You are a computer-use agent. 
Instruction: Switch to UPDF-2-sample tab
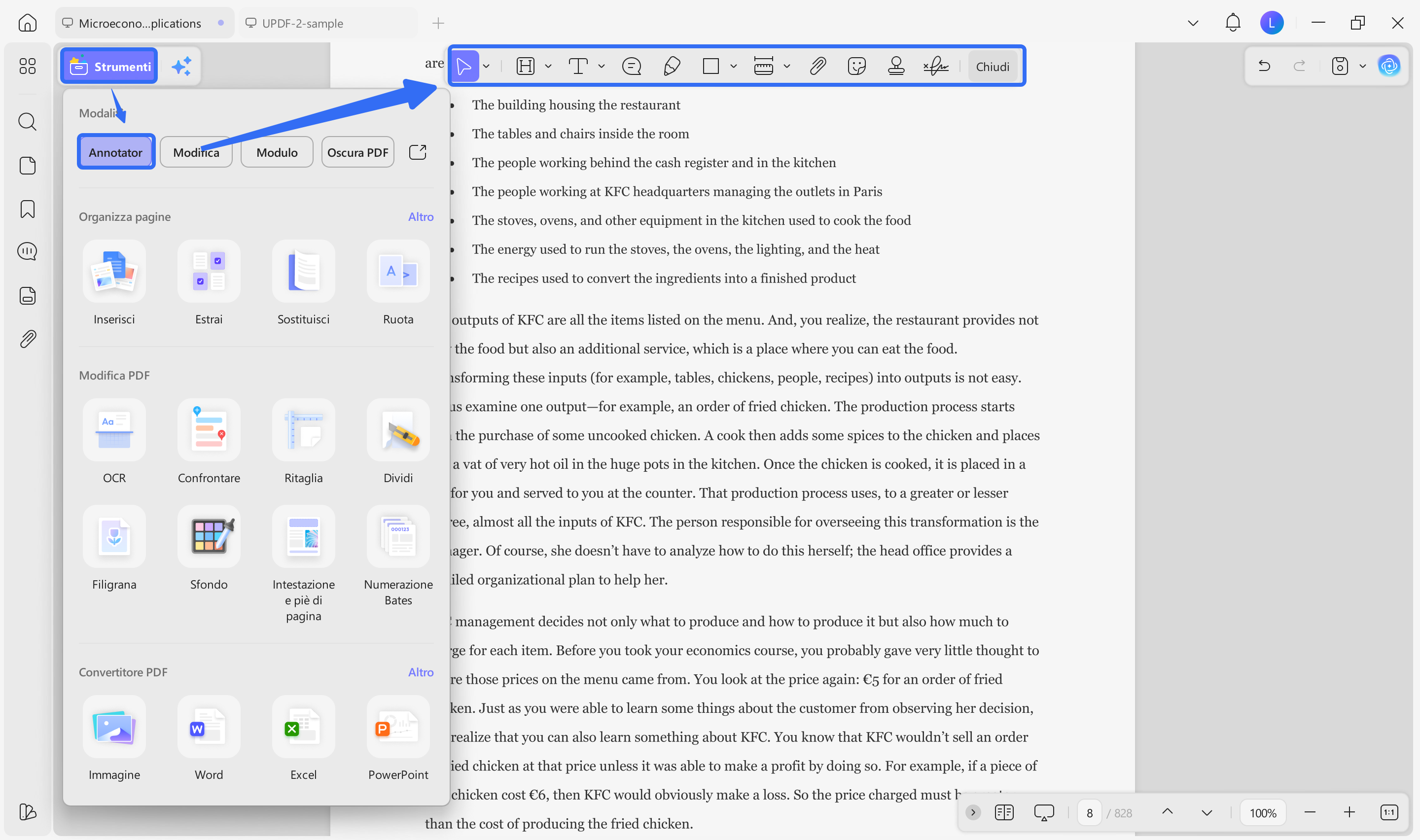(x=328, y=23)
